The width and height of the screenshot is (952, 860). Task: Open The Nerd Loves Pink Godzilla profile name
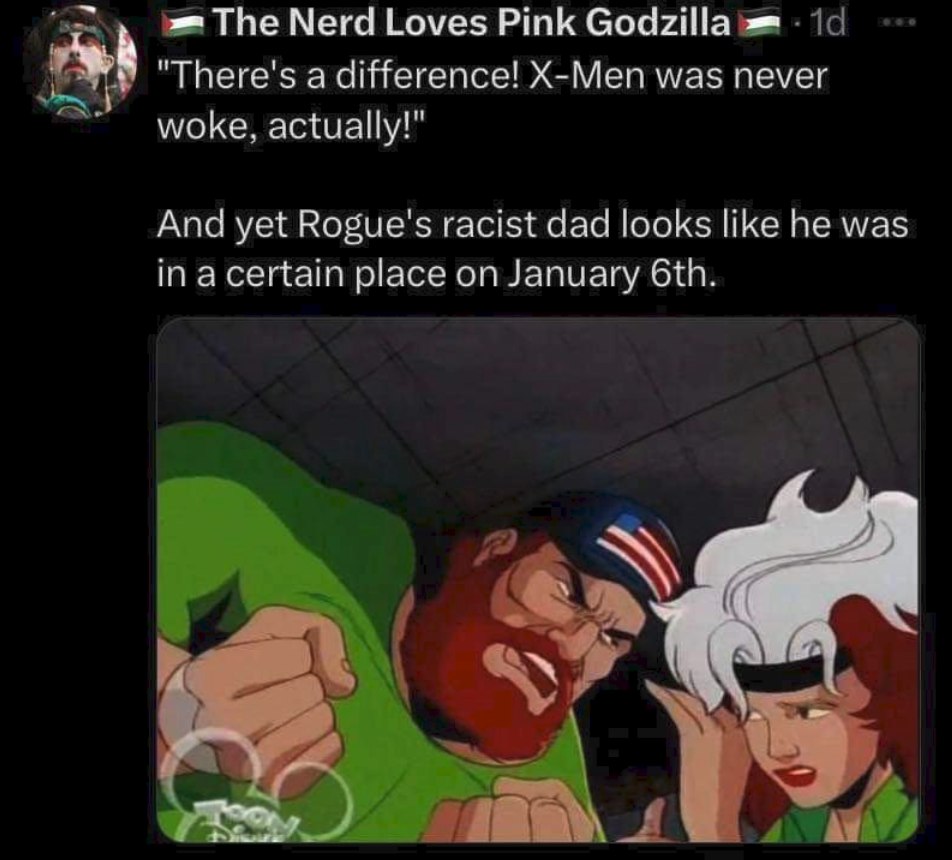pos(471,23)
